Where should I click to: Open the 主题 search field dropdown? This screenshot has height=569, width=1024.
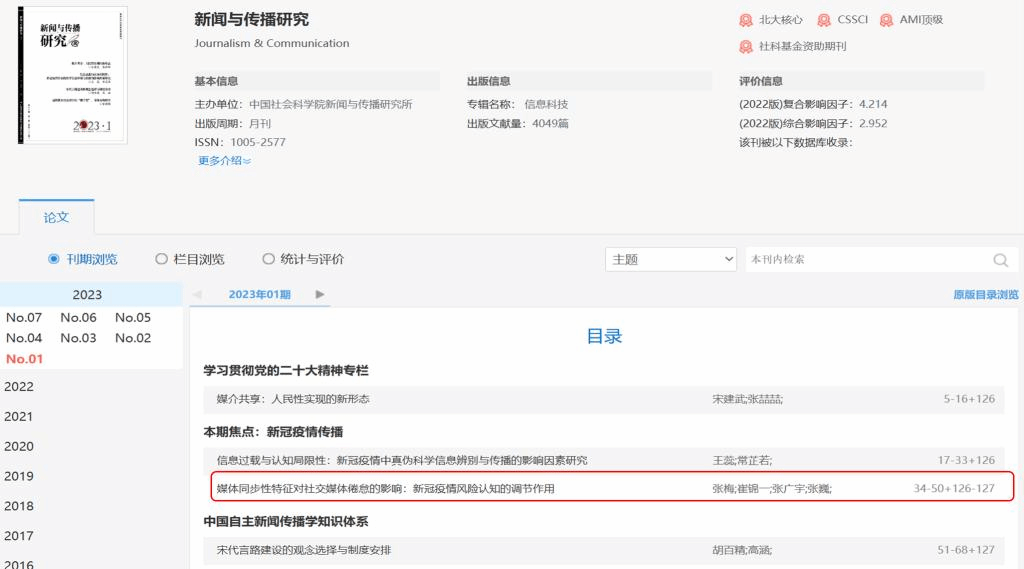(671, 259)
